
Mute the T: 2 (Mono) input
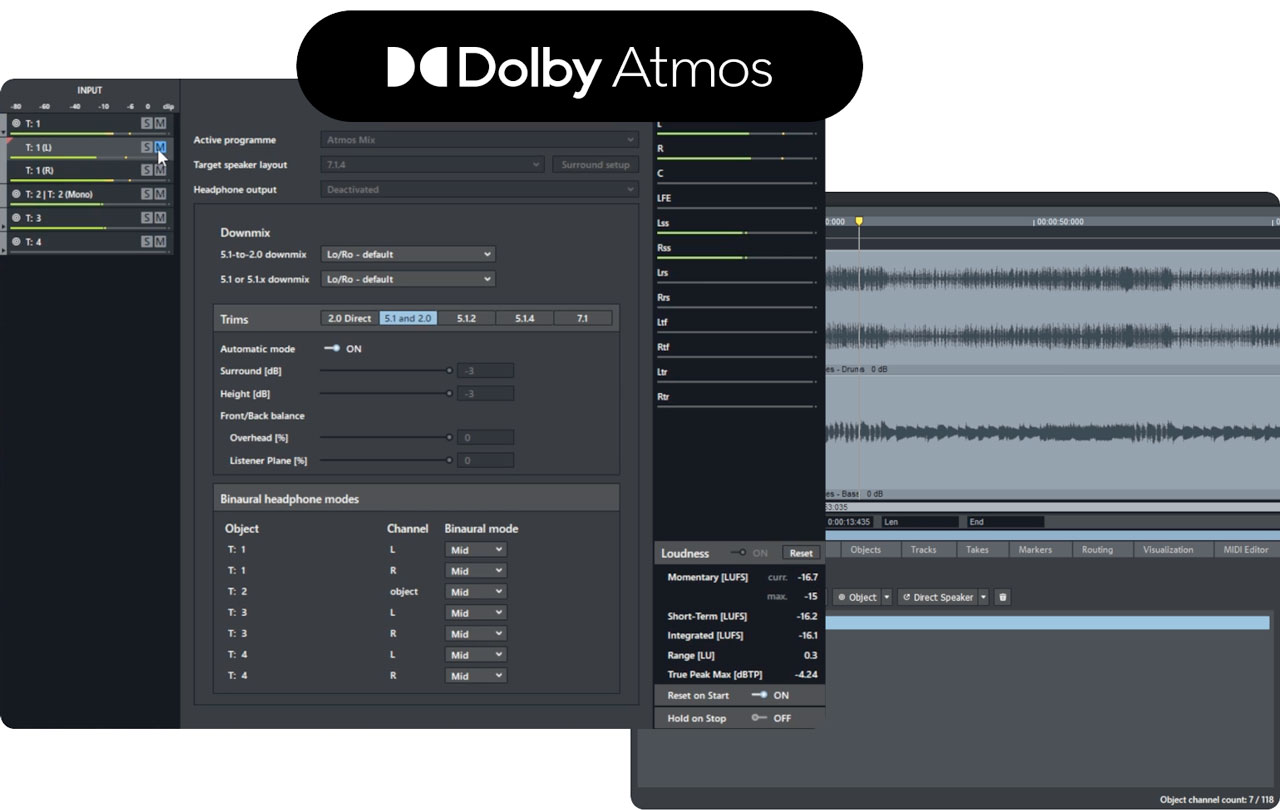[160, 194]
